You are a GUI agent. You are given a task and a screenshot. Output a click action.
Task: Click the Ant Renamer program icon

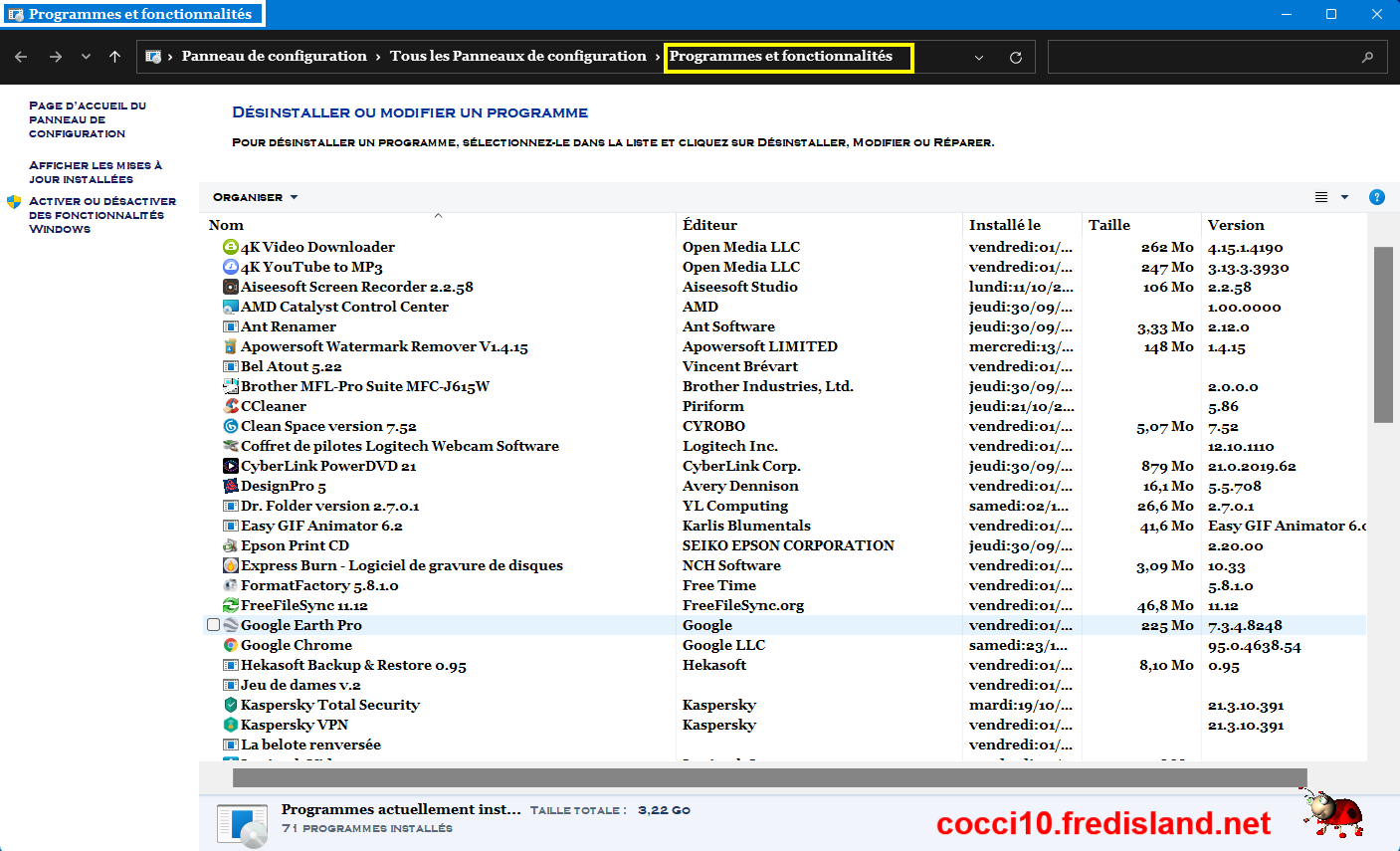[x=231, y=326]
